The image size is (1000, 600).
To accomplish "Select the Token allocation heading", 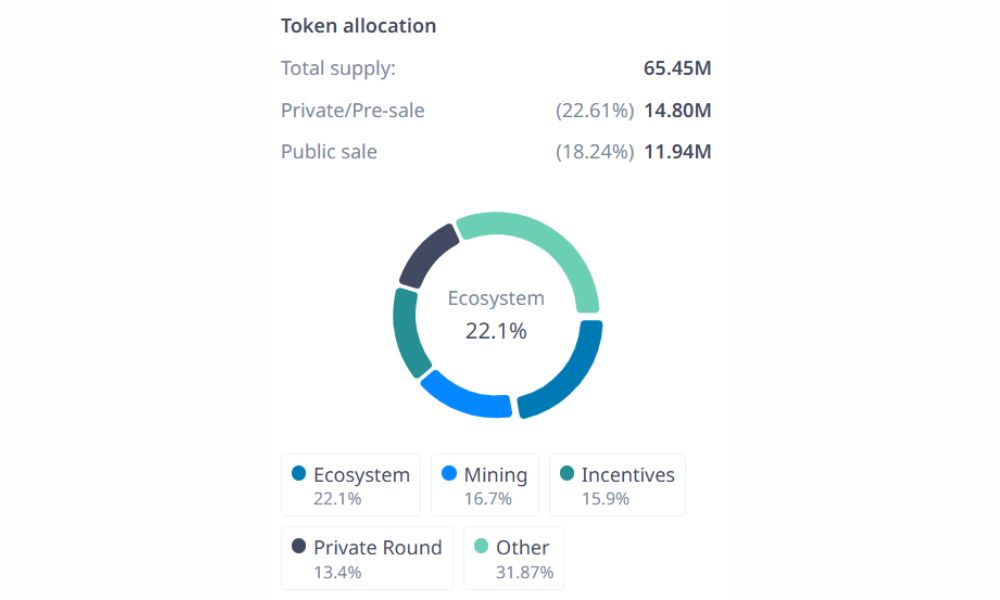I will pos(360,25).
